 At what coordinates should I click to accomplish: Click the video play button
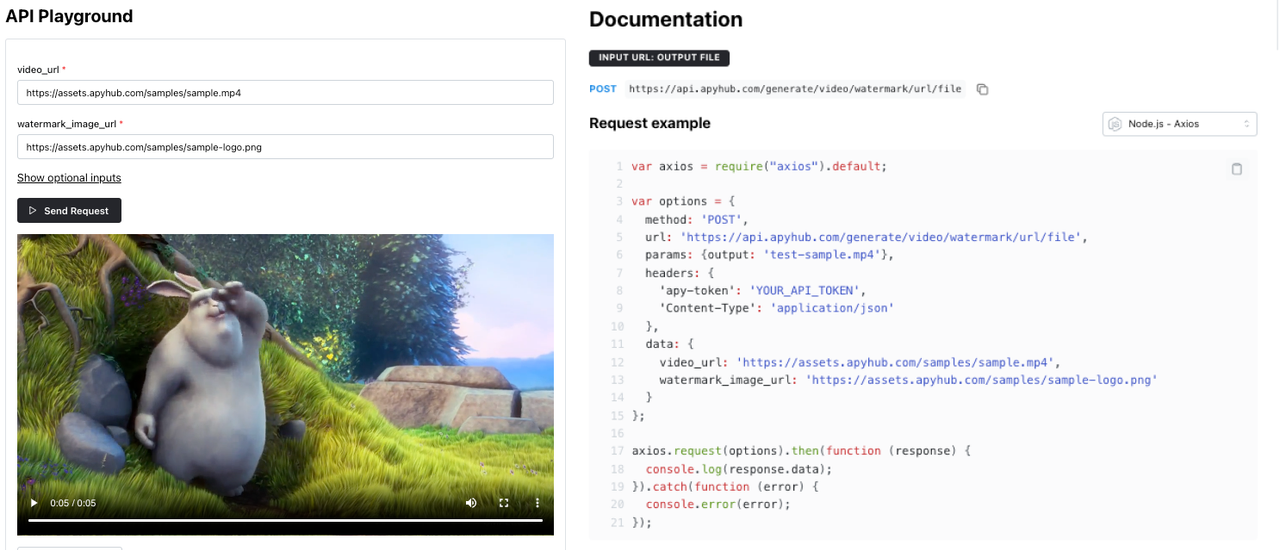pyautogui.click(x=34, y=503)
